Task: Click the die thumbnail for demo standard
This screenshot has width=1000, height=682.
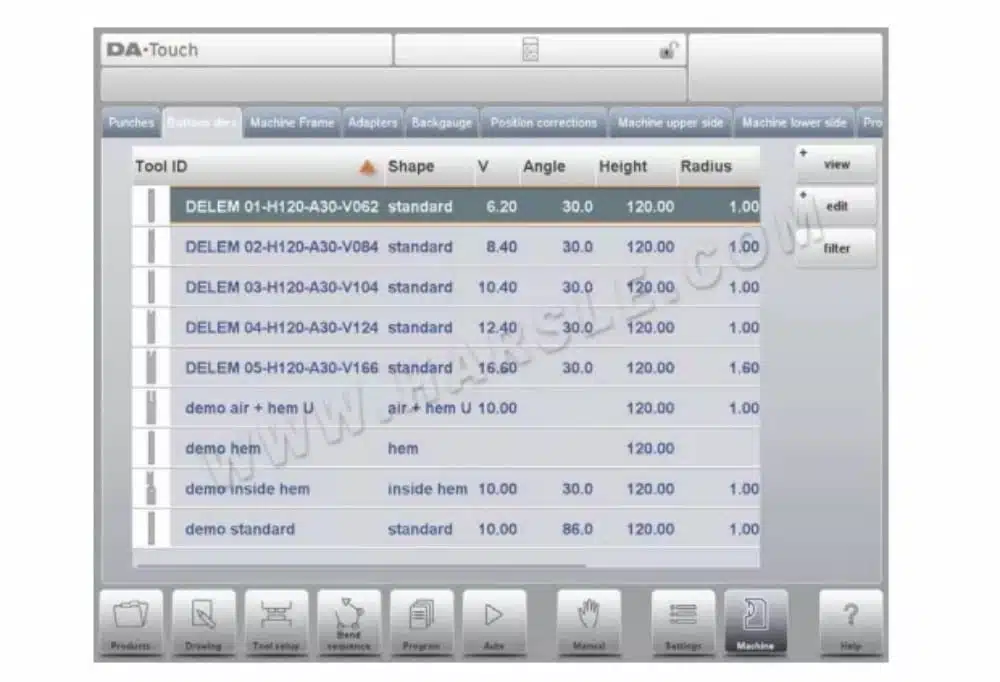Action: coord(151,529)
